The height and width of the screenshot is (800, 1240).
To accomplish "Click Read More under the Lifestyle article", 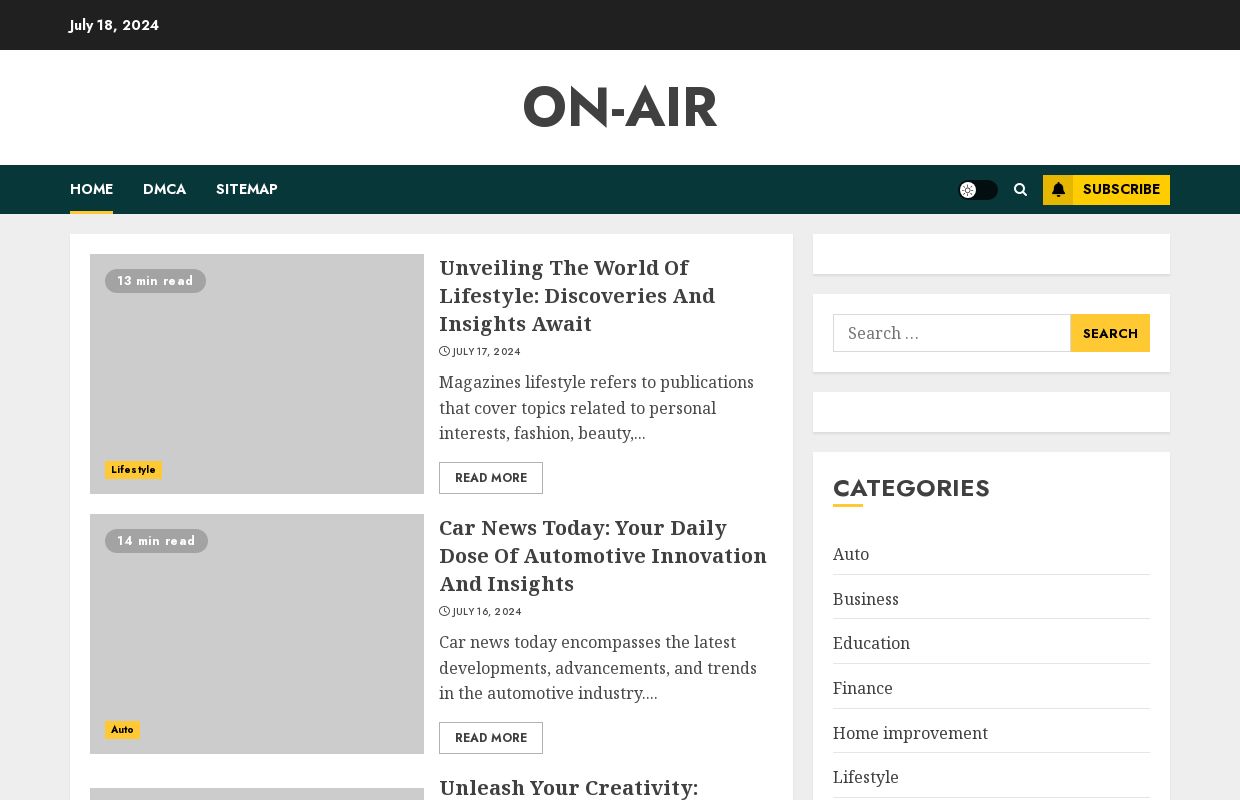I will pos(491,478).
